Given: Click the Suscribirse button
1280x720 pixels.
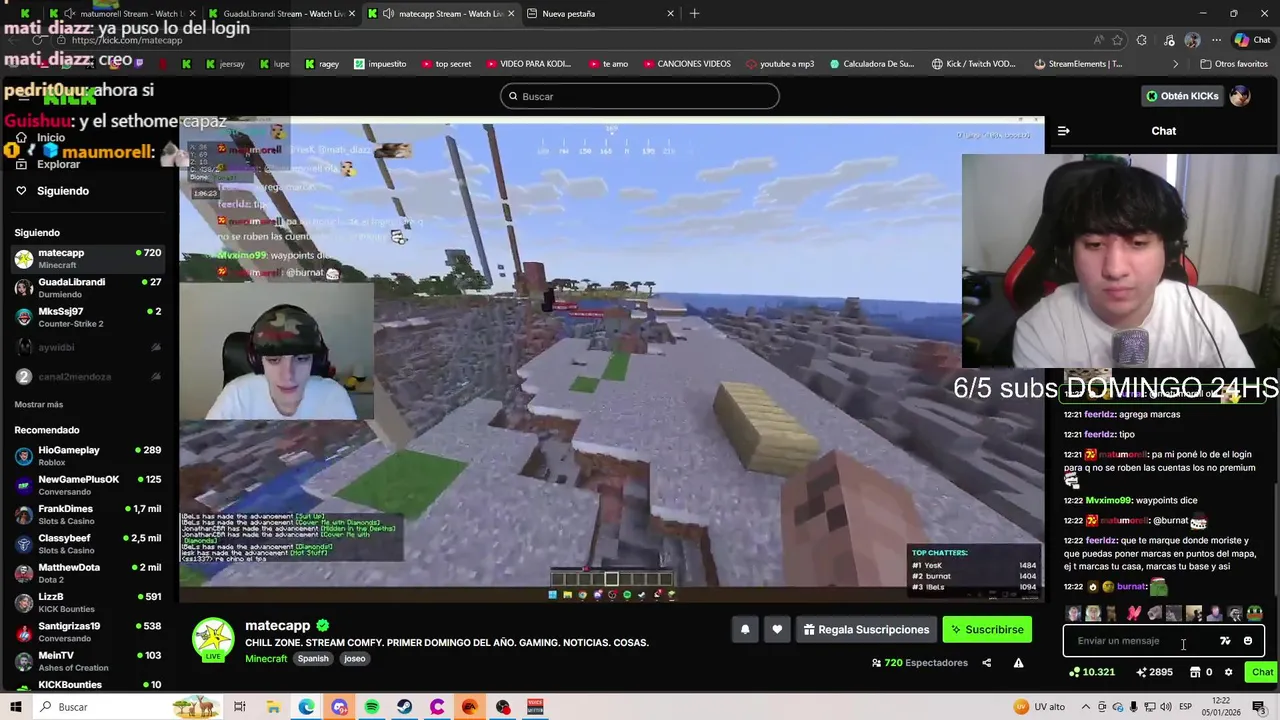Looking at the screenshot, I should tap(987, 630).
